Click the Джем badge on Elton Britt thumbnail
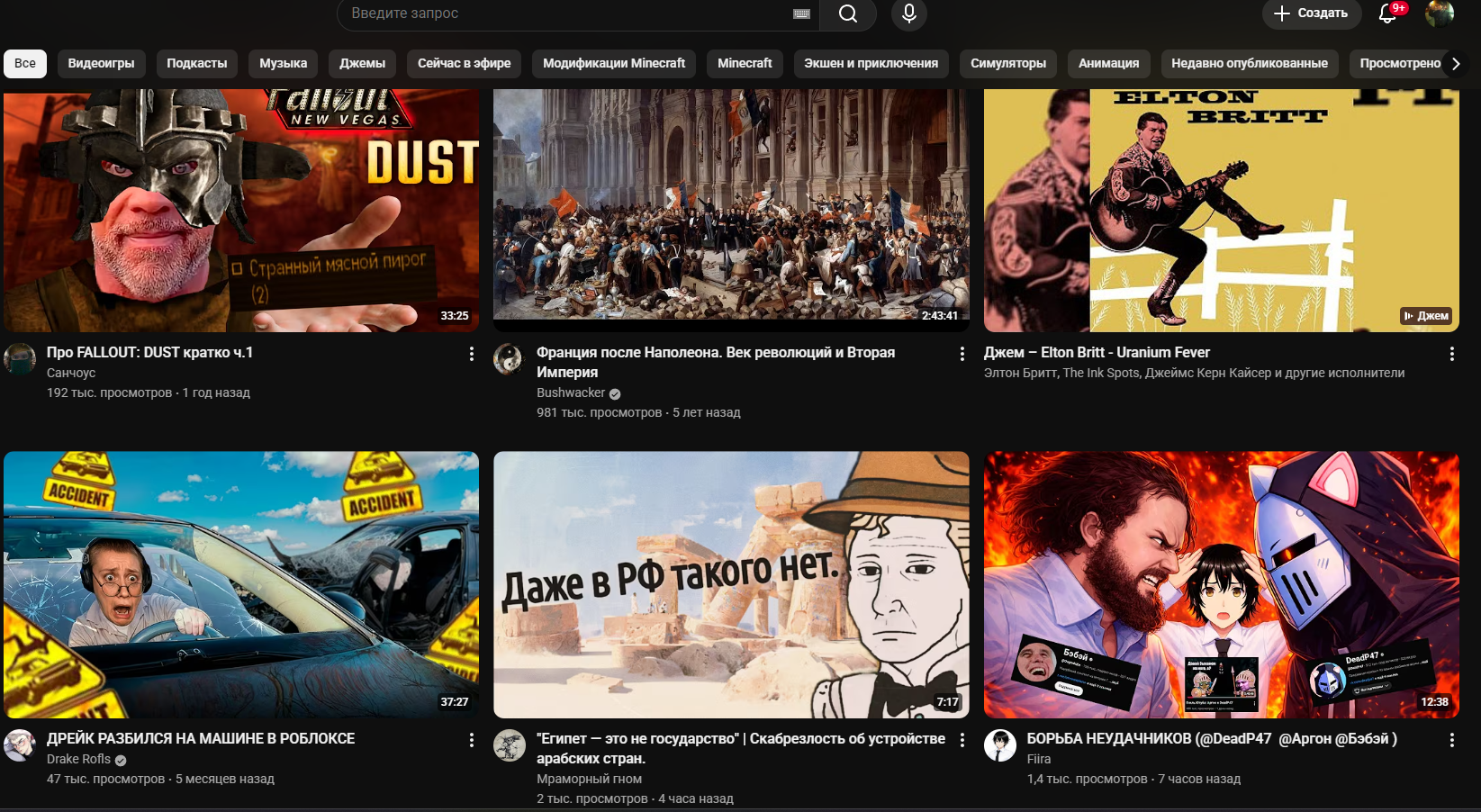This screenshot has height=812, width=1481. [1426, 316]
